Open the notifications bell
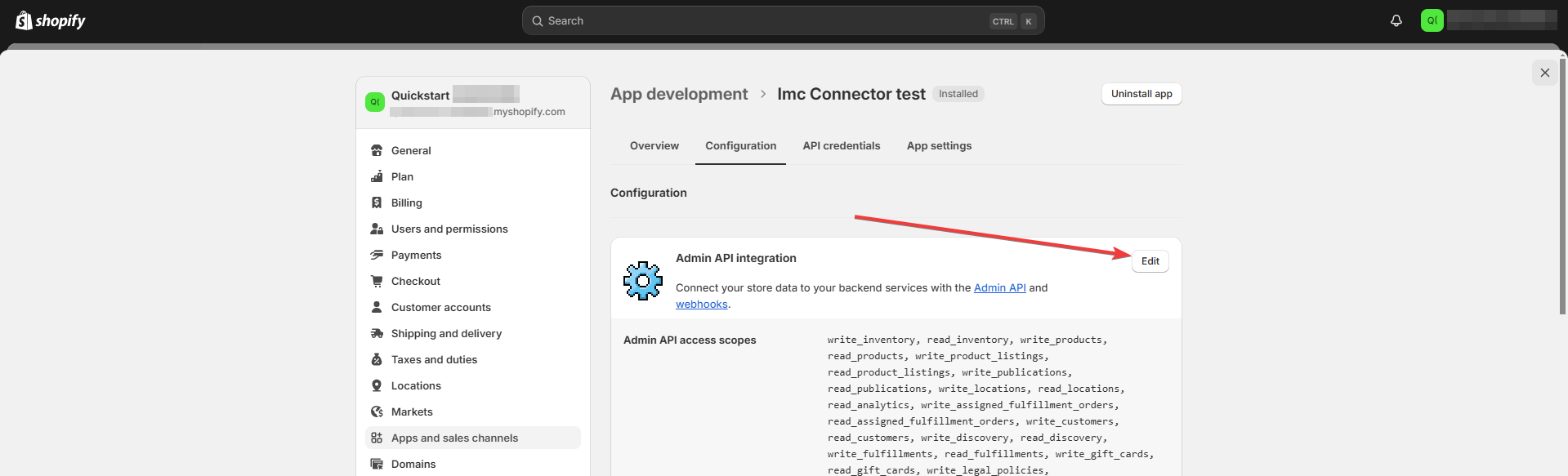1568x476 pixels. click(x=1396, y=20)
